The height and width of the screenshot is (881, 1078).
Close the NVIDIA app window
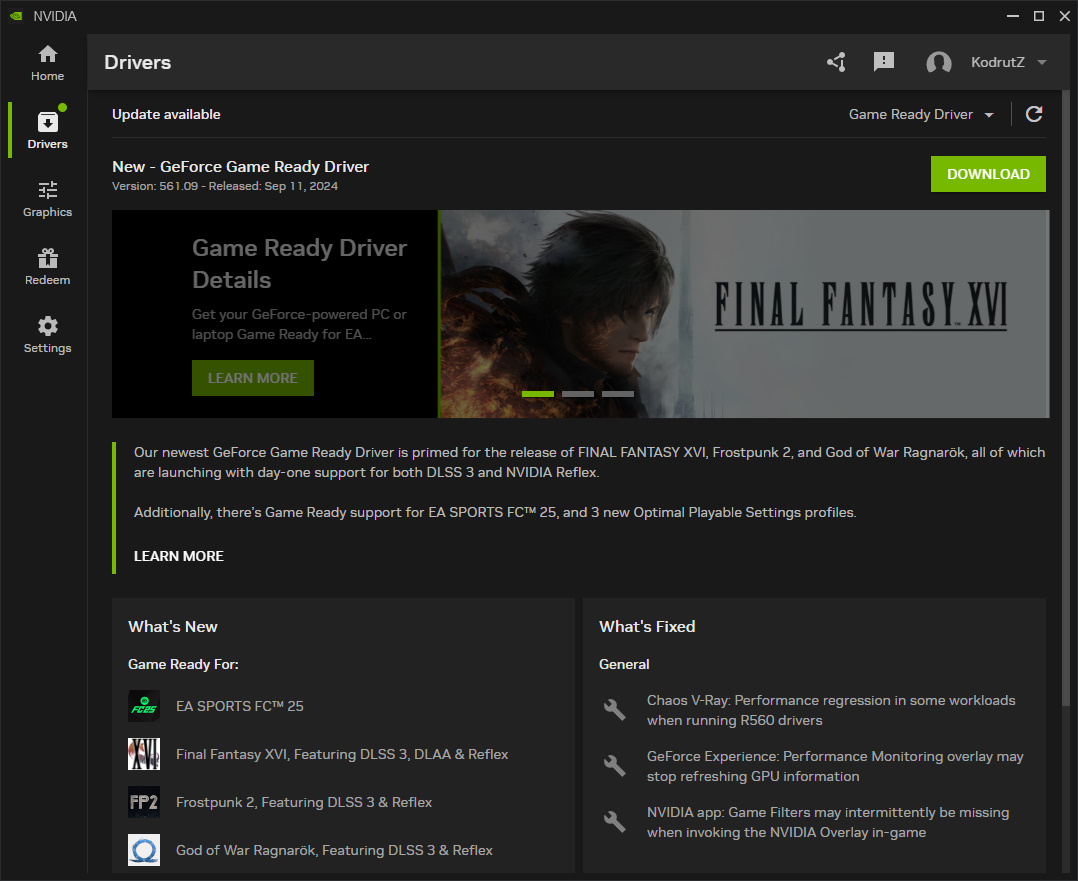(1064, 16)
